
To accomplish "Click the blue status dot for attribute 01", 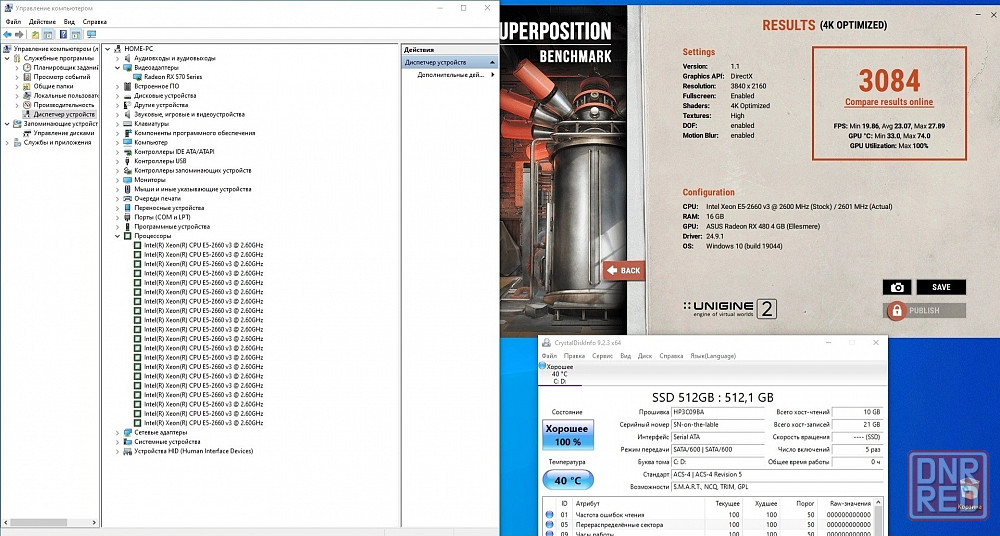I will pyautogui.click(x=549, y=514).
